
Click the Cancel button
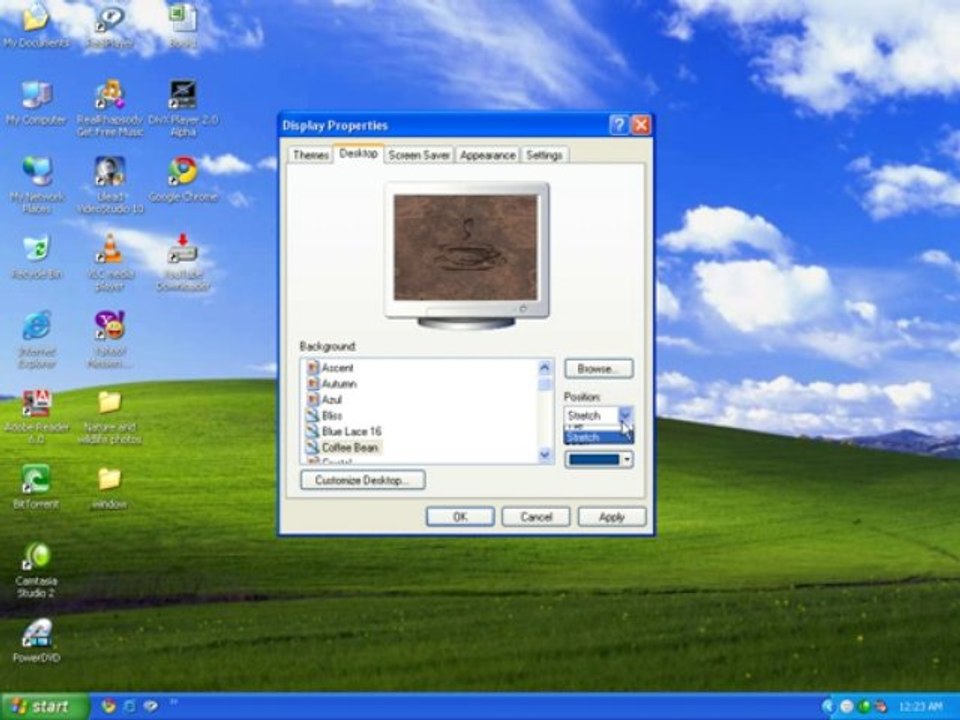536,517
